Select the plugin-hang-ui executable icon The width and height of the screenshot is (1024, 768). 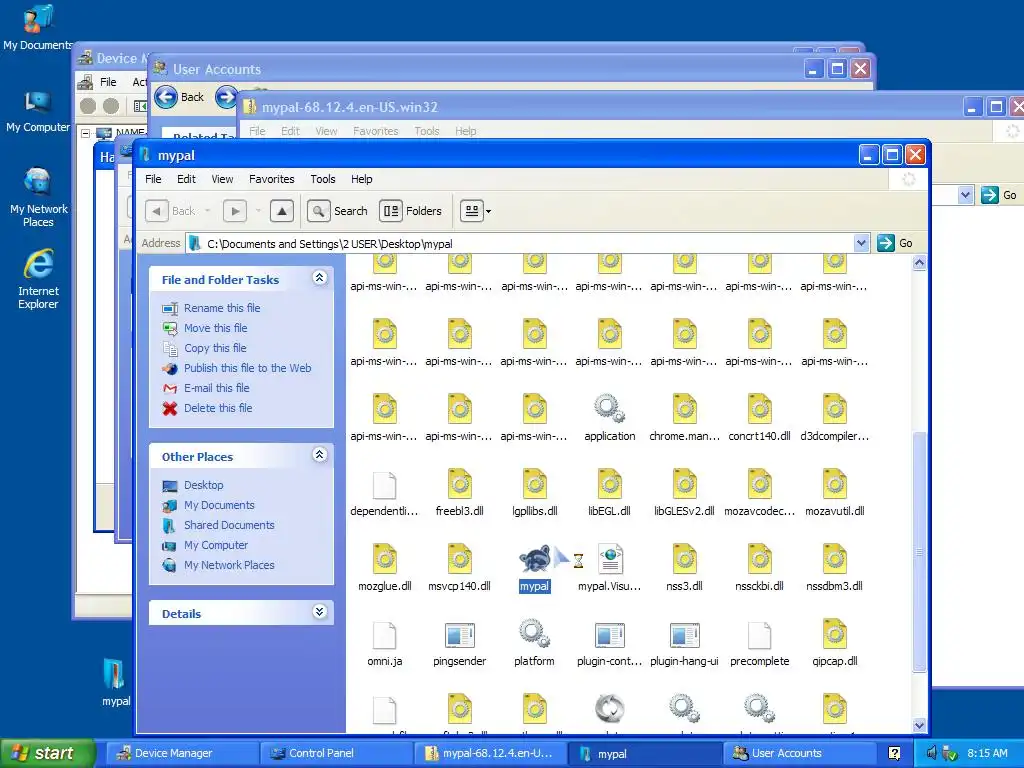684,634
